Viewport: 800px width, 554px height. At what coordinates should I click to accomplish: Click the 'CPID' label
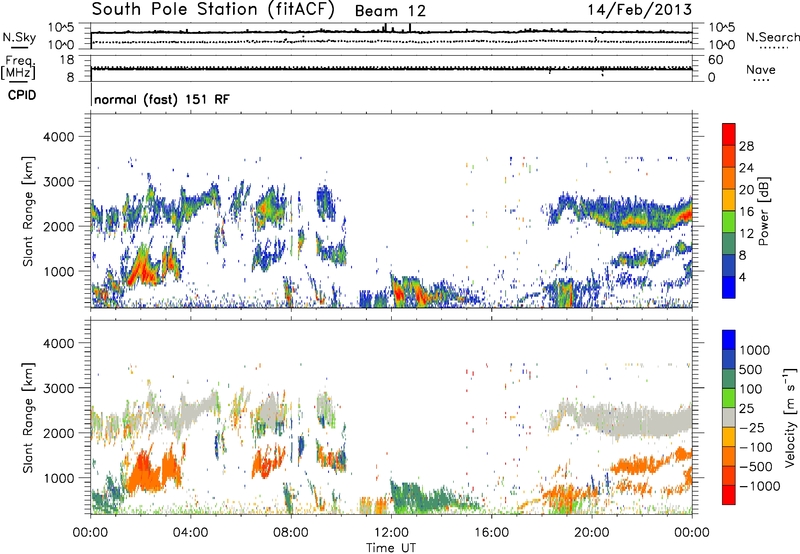pos(22,95)
